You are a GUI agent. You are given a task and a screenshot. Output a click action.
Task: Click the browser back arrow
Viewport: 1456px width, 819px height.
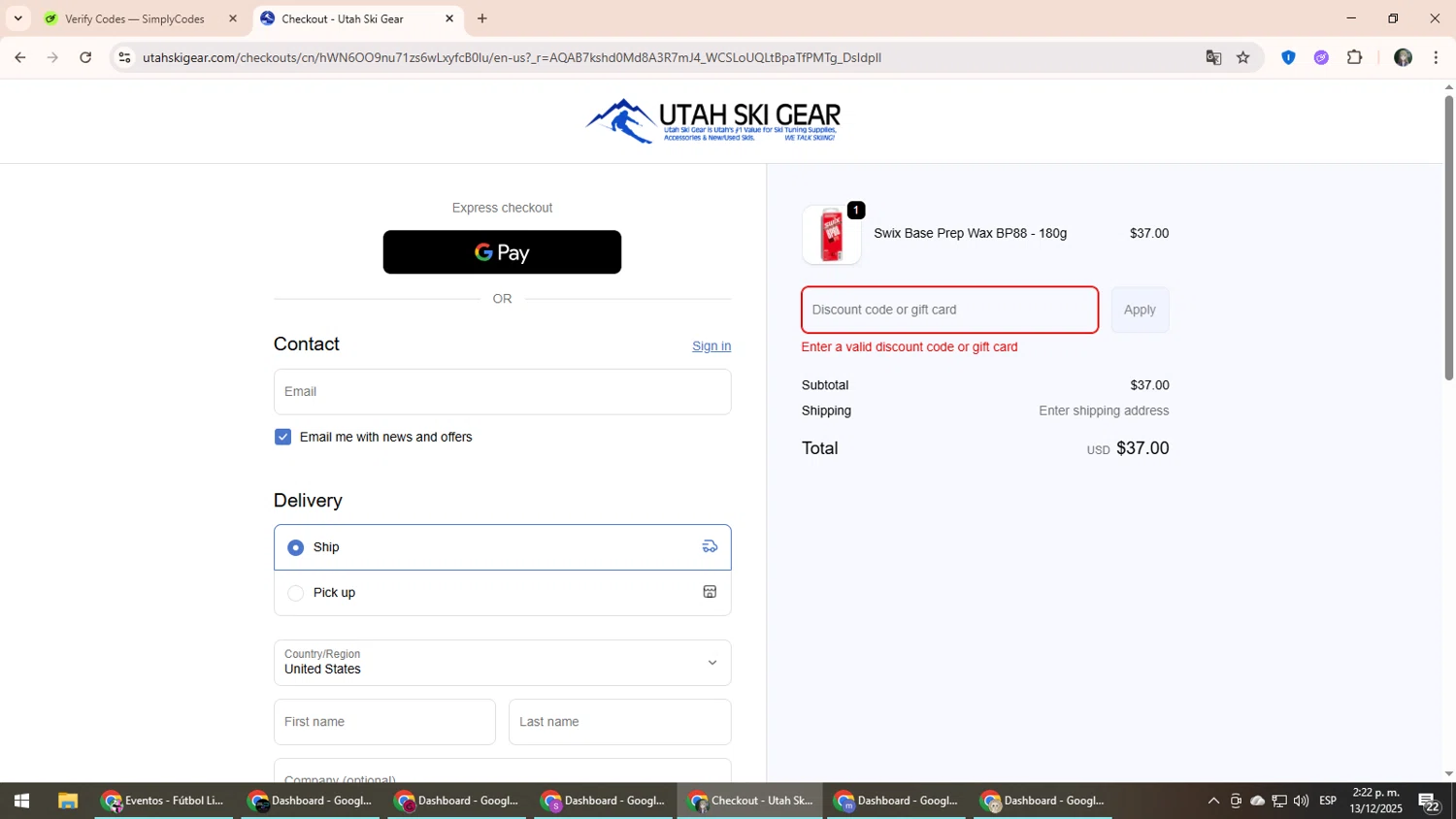(20, 57)
